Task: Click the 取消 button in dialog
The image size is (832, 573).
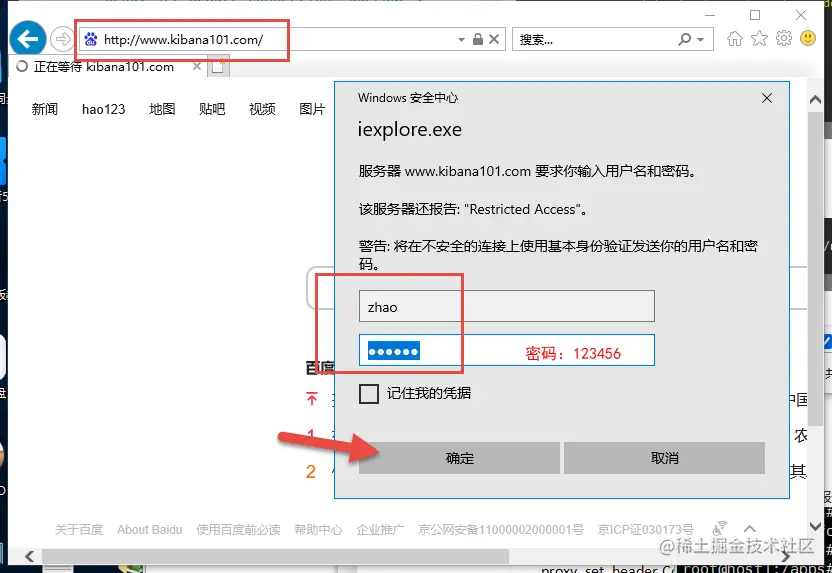Action: click(x=664, y=458)
